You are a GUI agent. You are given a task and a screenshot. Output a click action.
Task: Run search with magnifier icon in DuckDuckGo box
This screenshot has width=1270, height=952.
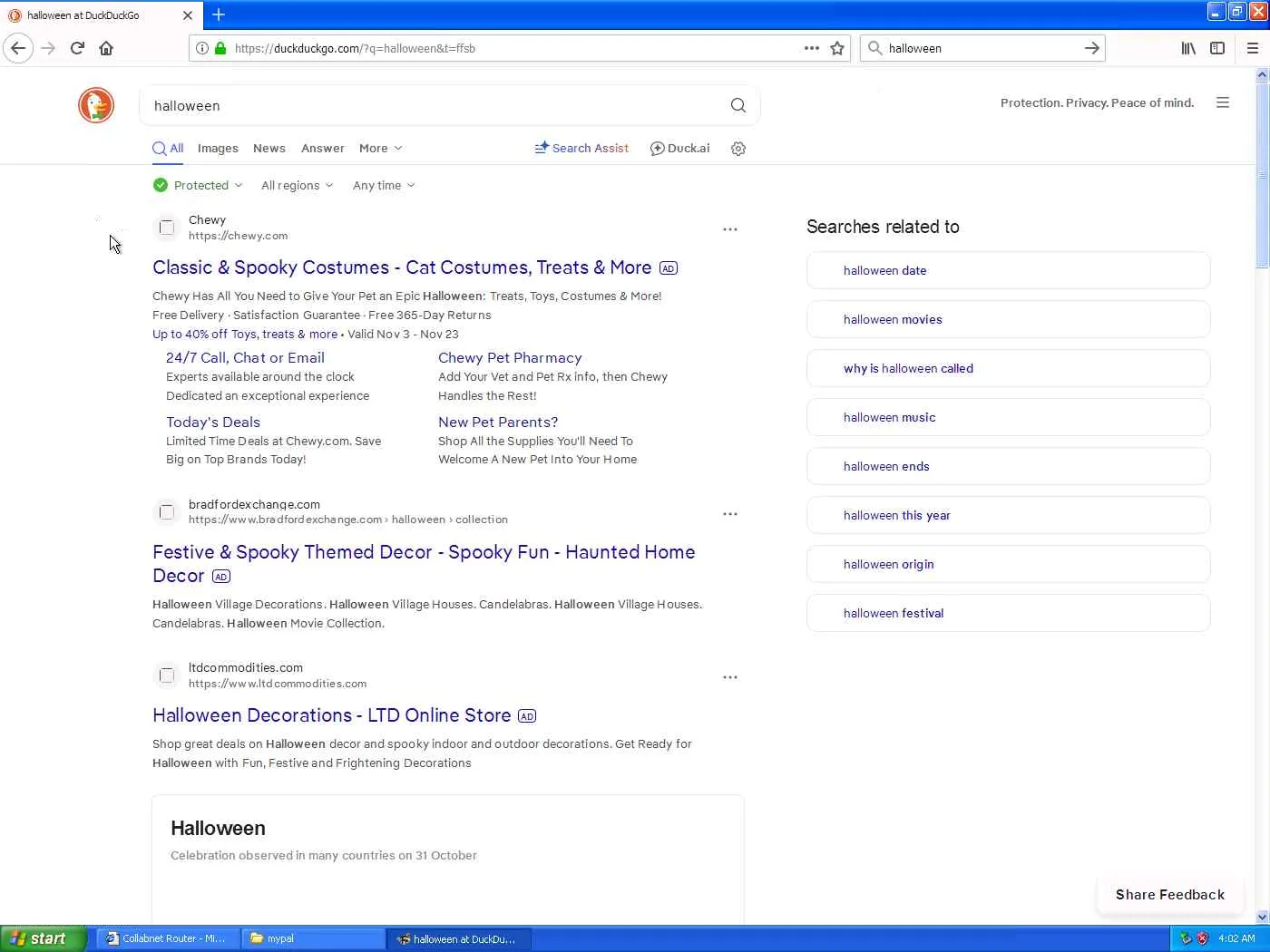738,105
